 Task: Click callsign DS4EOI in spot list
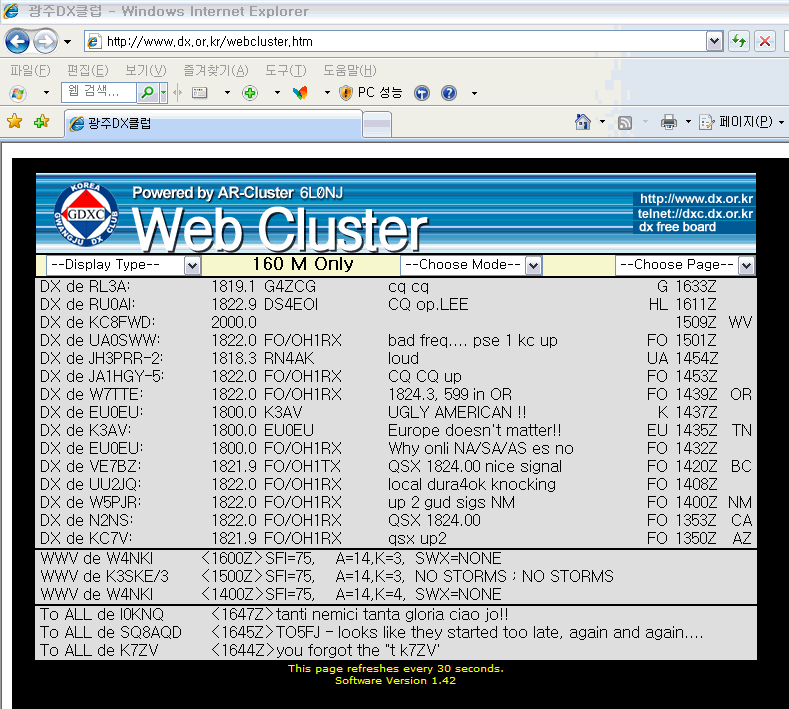click(x=291, y=304)
